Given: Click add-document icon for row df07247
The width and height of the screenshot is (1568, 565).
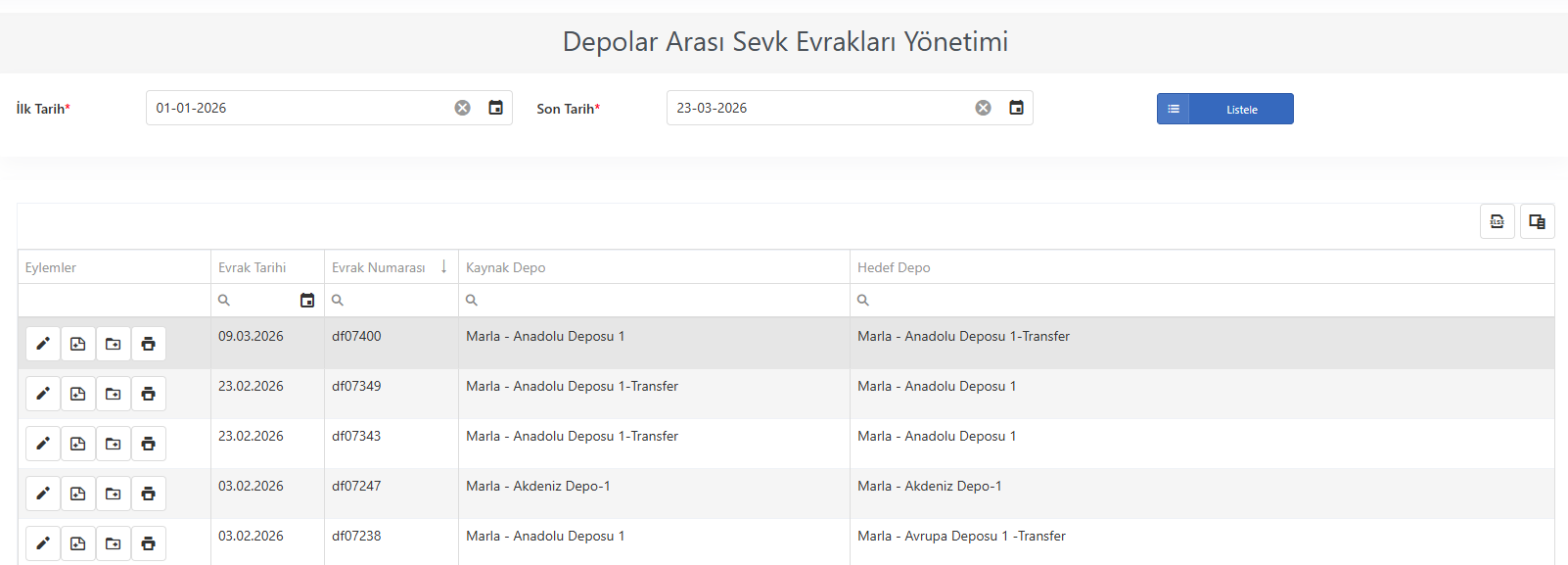Looking at the screenshot, I should (x=78, y=494).
